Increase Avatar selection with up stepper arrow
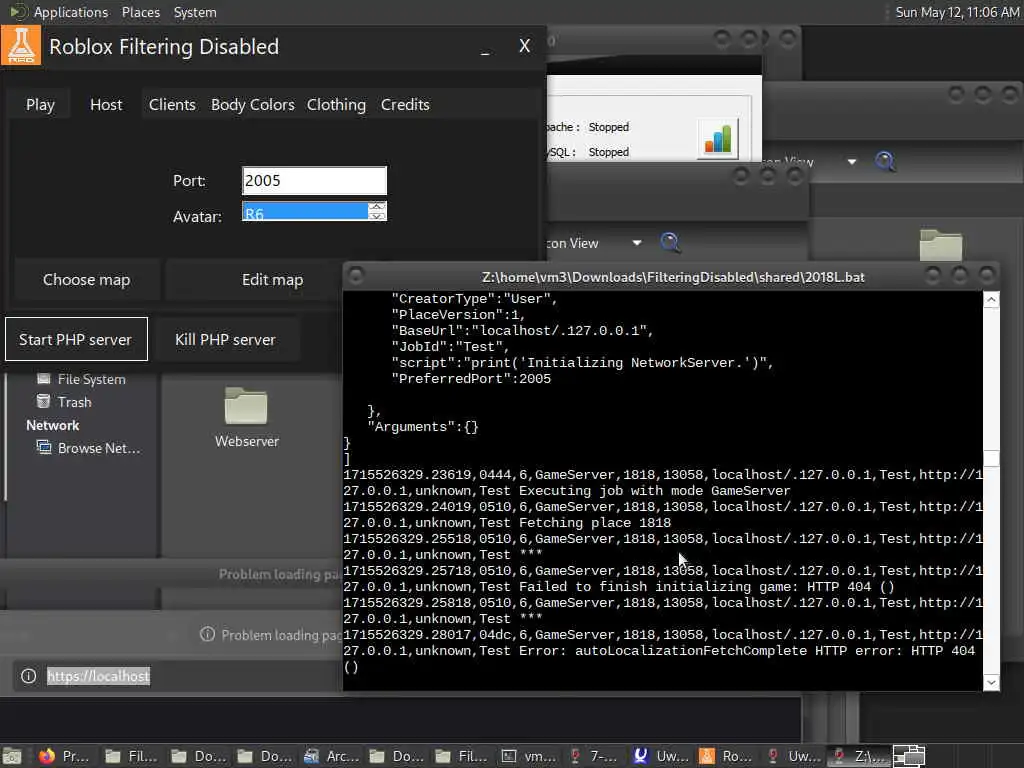The height and width of the screenshot is (768, 1024). pos(377,206)
